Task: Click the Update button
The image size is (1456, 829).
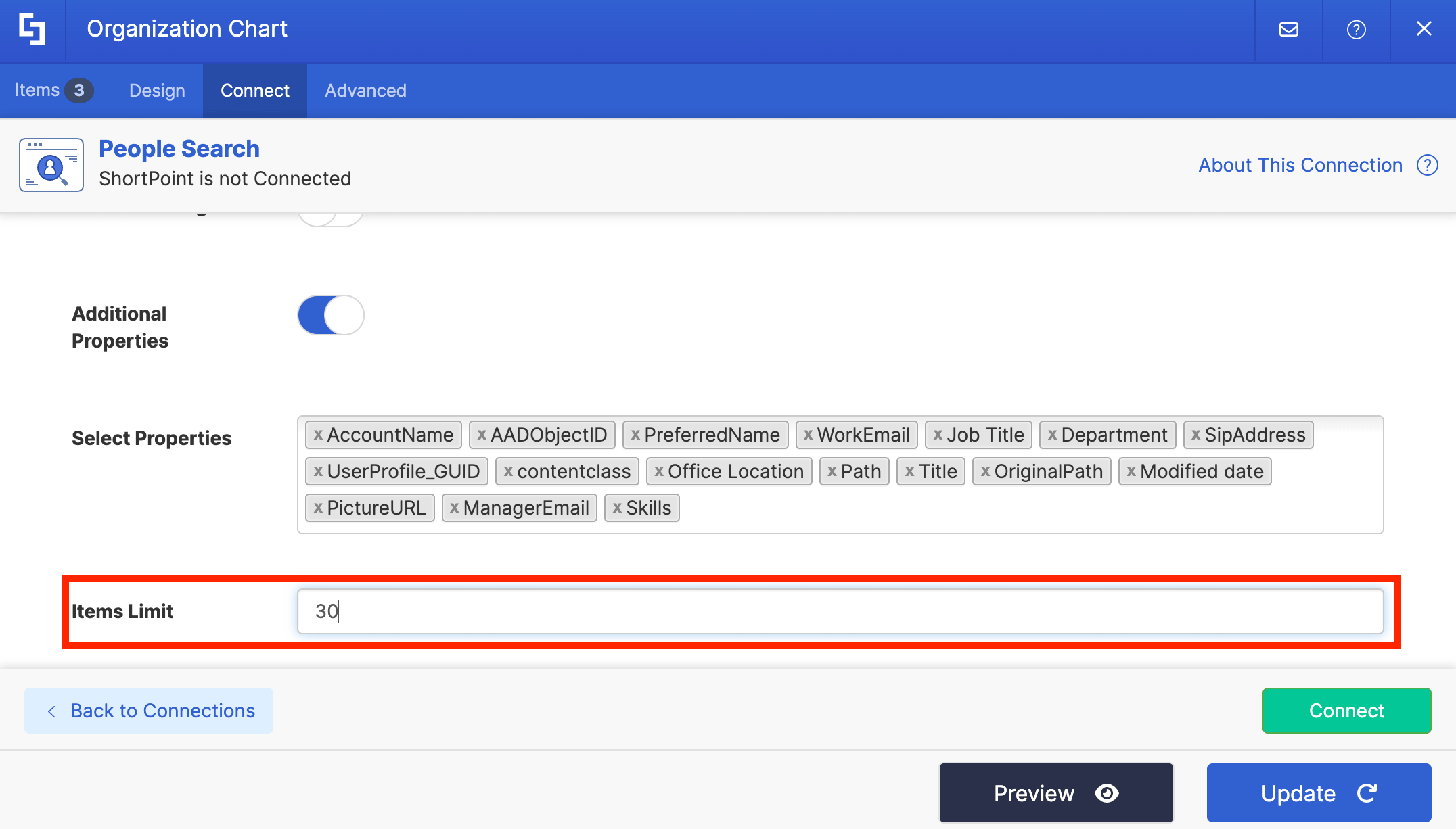Action: [x=1319, y=793]
